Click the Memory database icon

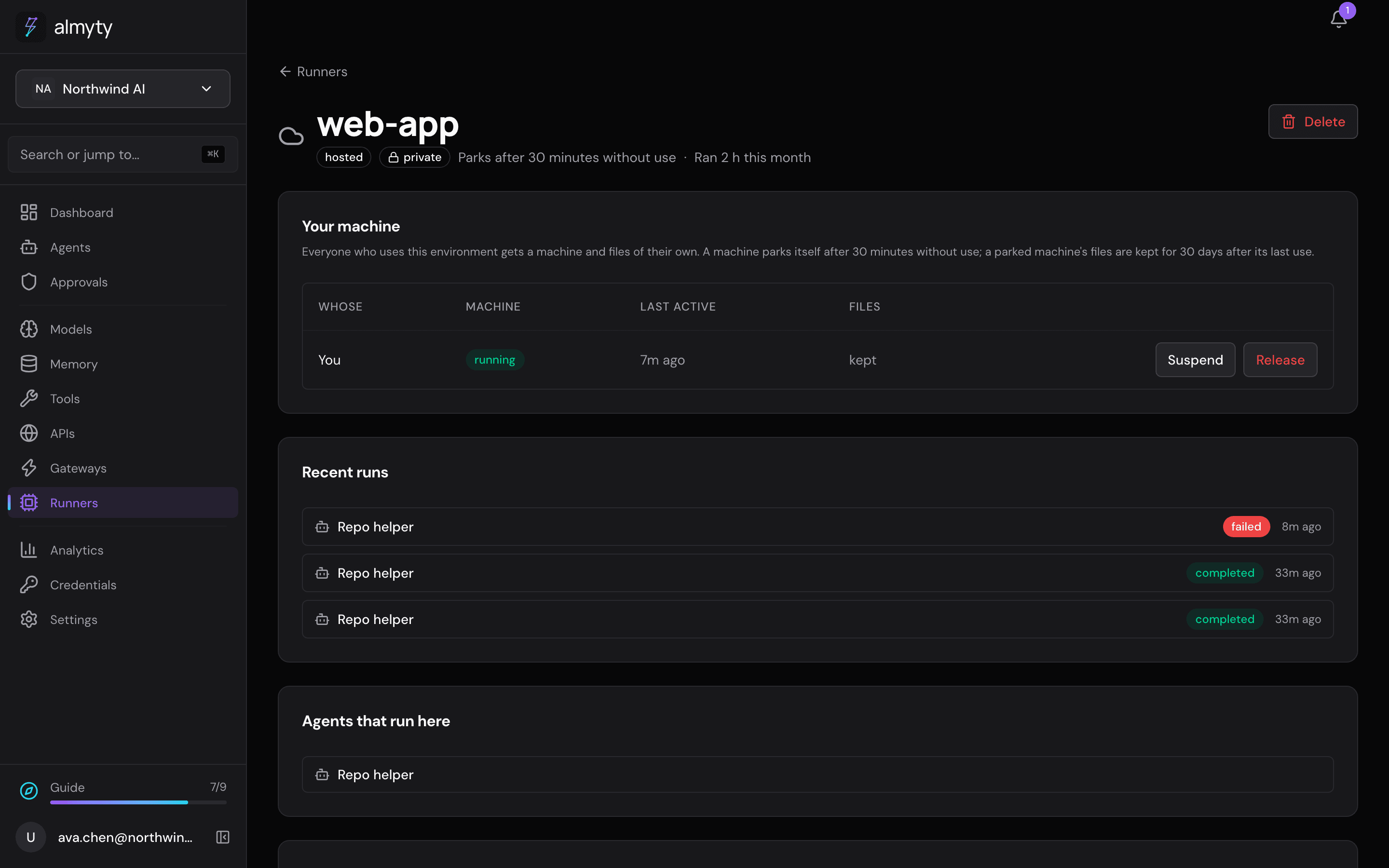[29, 364]
